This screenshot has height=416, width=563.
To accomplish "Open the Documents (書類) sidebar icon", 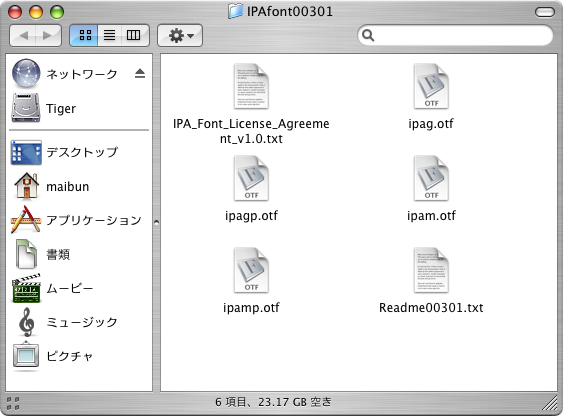I will coord(26,254).
